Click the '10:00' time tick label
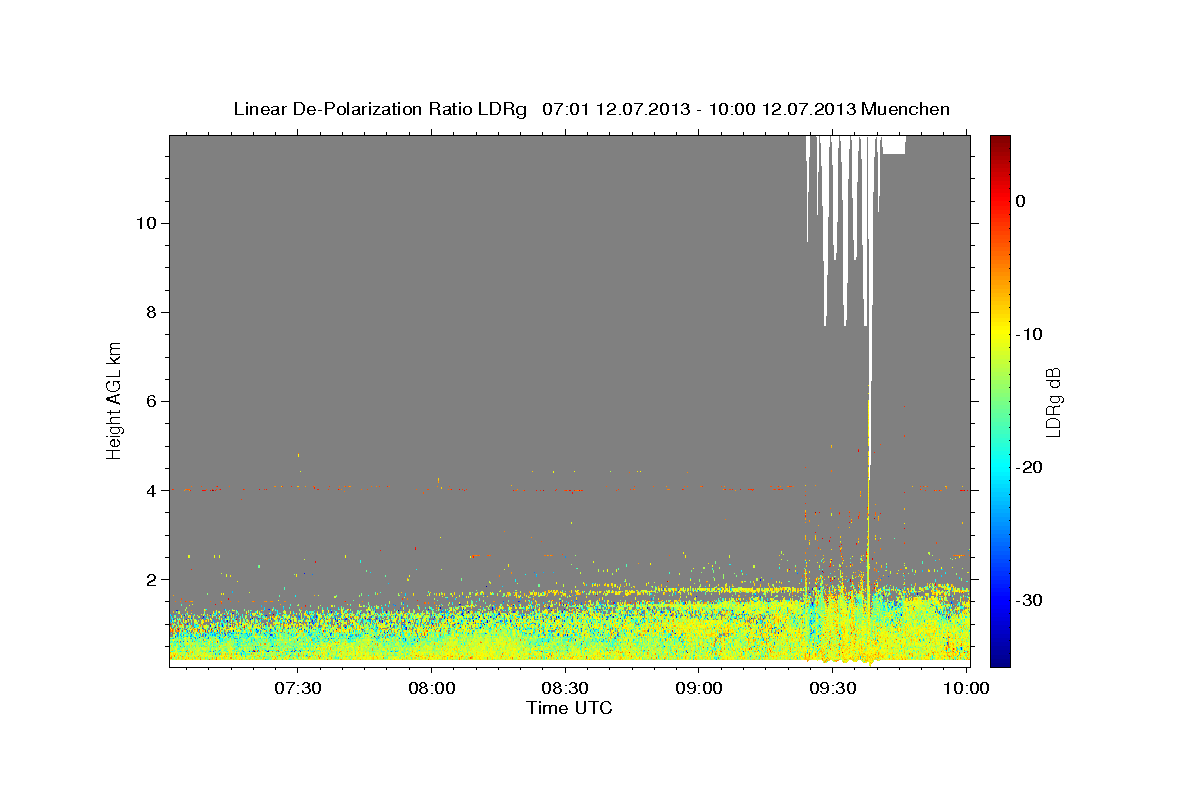1200x800 pixels. (x=966, y=689)
